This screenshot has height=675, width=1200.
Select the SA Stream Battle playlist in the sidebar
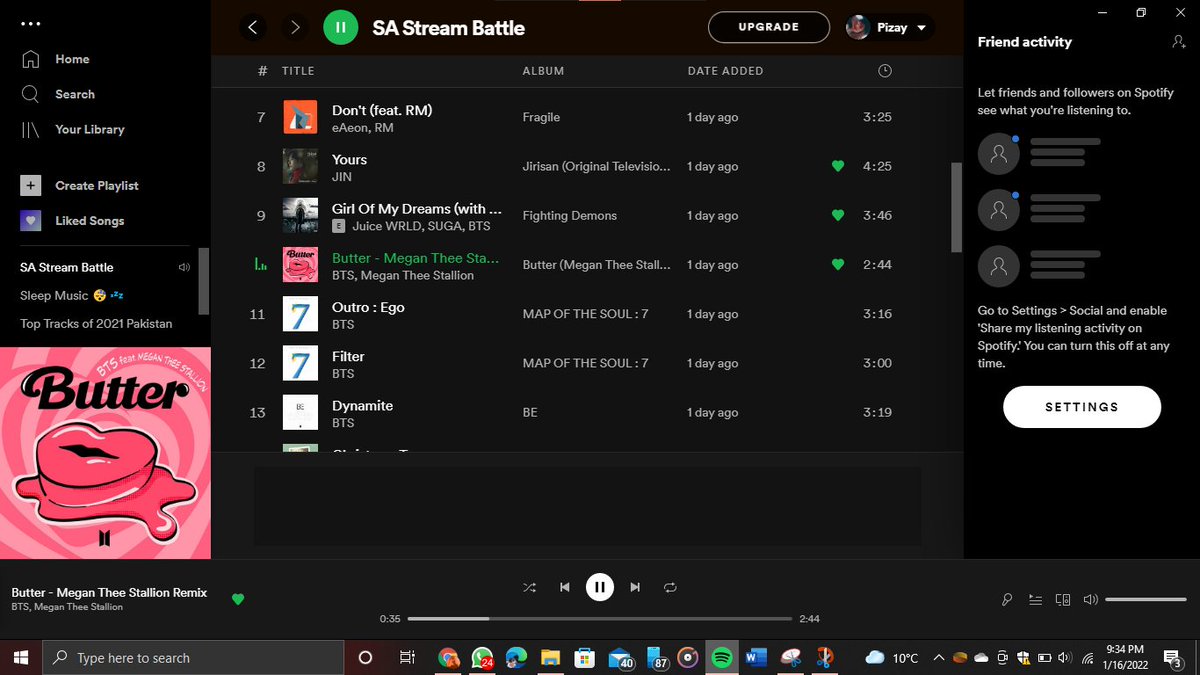pos(67,267)
